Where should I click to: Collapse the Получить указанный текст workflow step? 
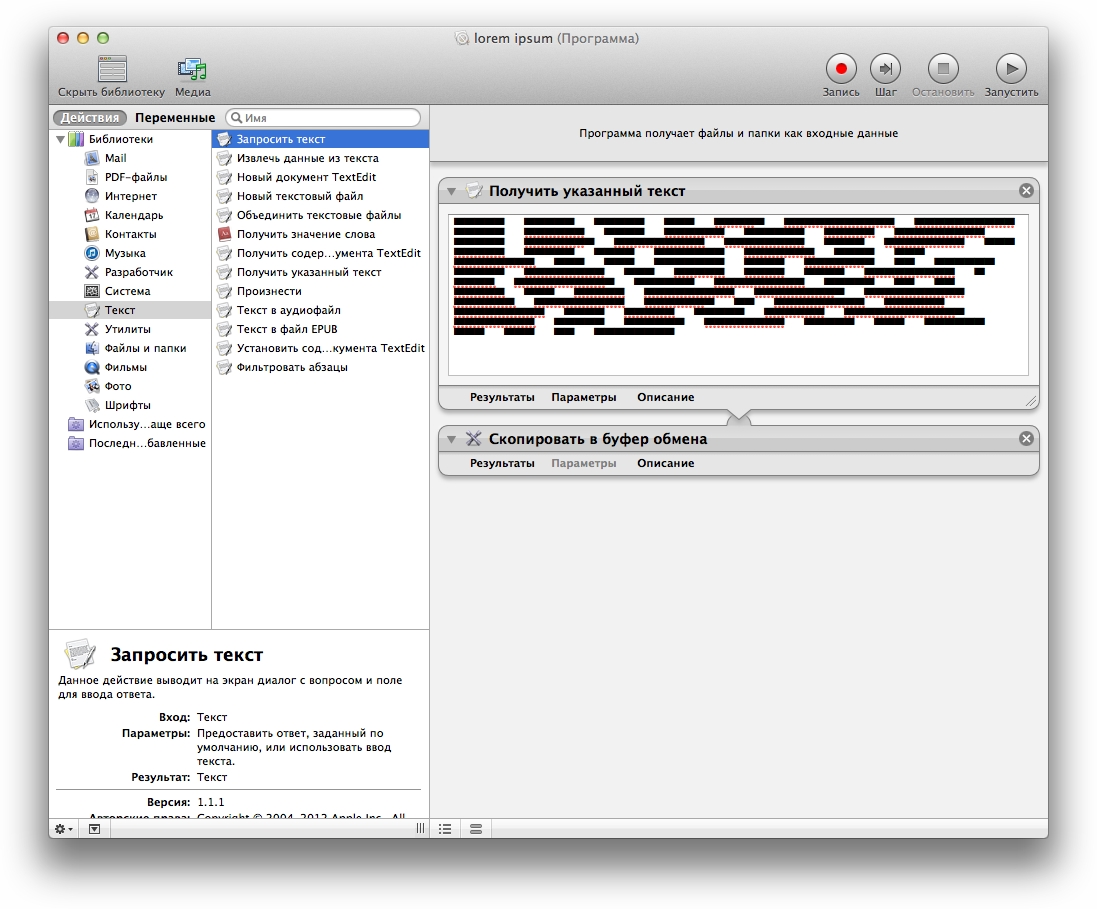pos(451,191)
